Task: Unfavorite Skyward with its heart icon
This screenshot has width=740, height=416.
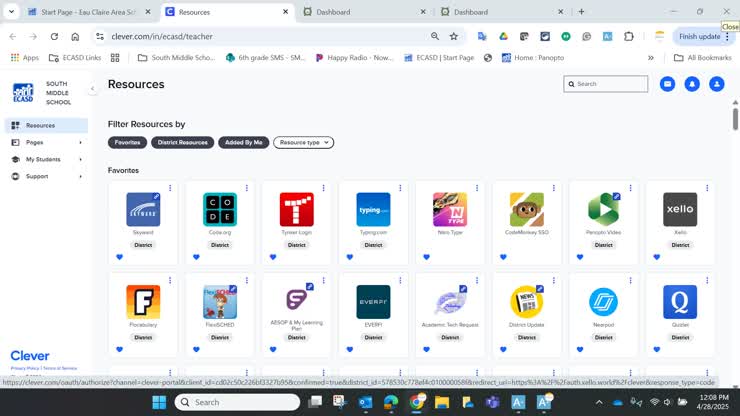Action: point(119,257)
